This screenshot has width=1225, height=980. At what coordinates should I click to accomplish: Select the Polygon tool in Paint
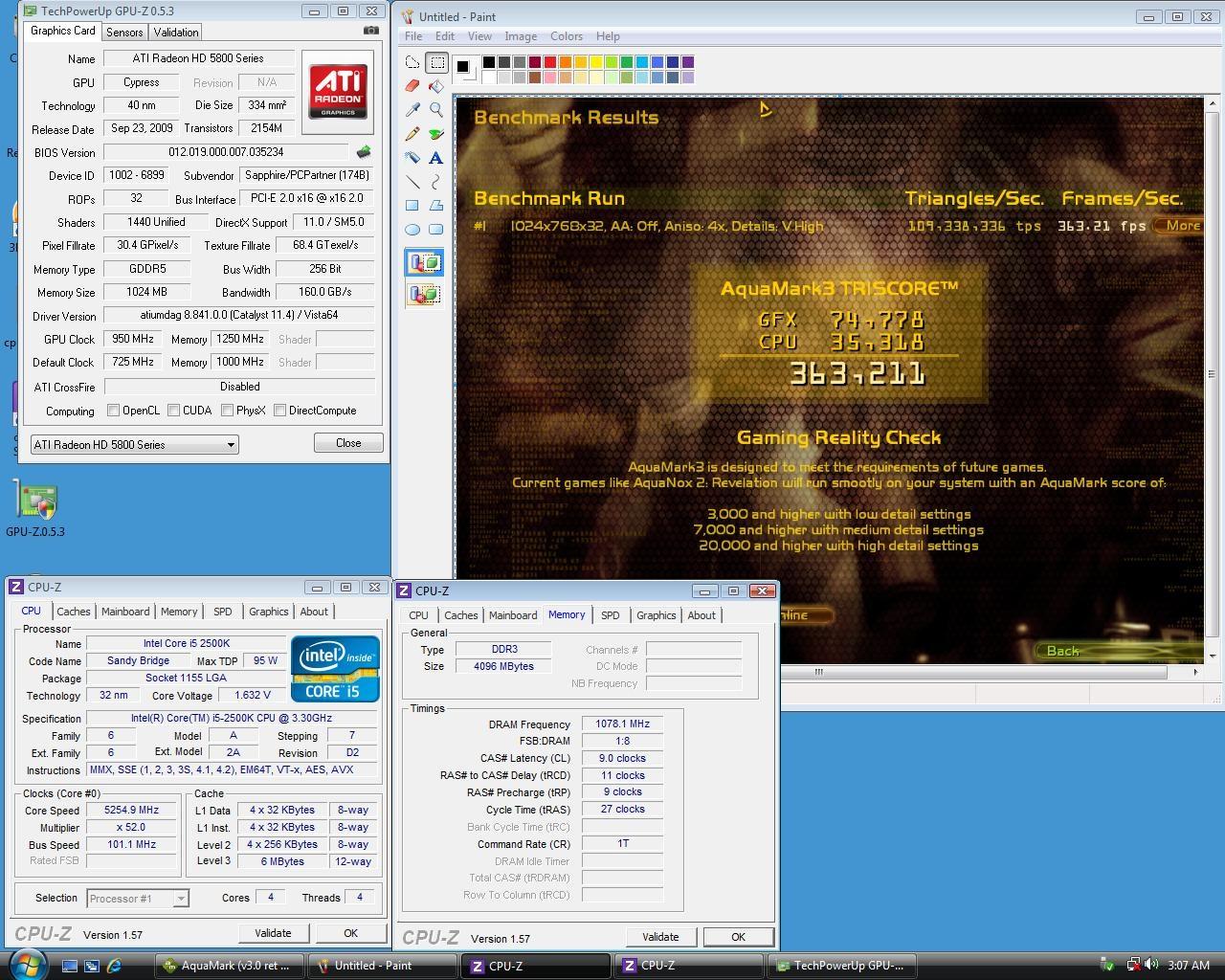click(436, 206)
